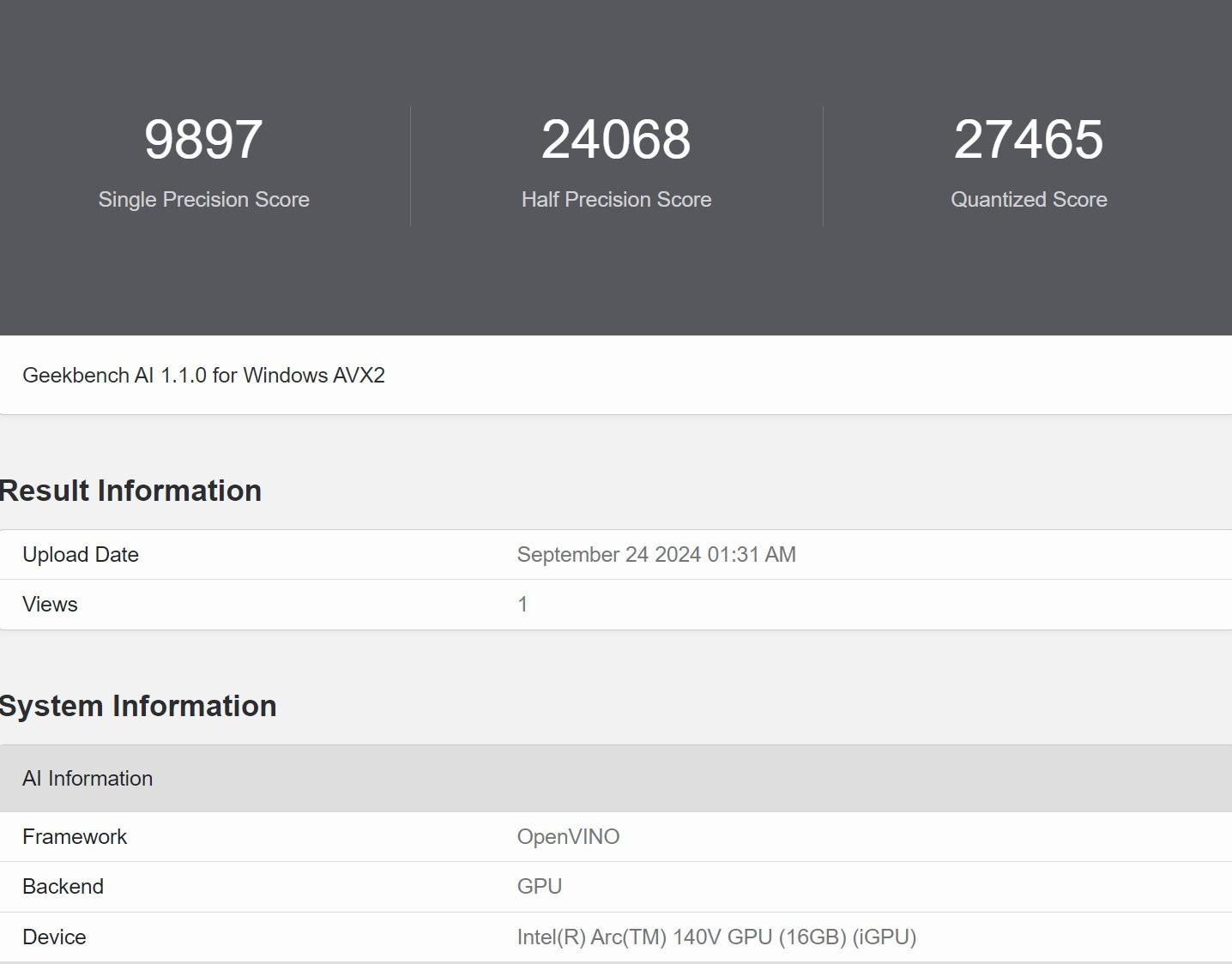Select the GPU backend value

[x=540, y=887]
